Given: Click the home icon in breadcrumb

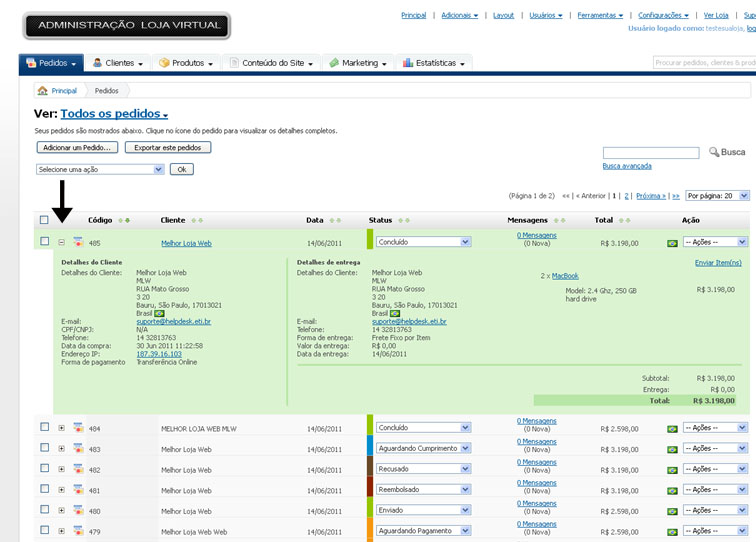Looking at the screenshot, I should point(42,90).
